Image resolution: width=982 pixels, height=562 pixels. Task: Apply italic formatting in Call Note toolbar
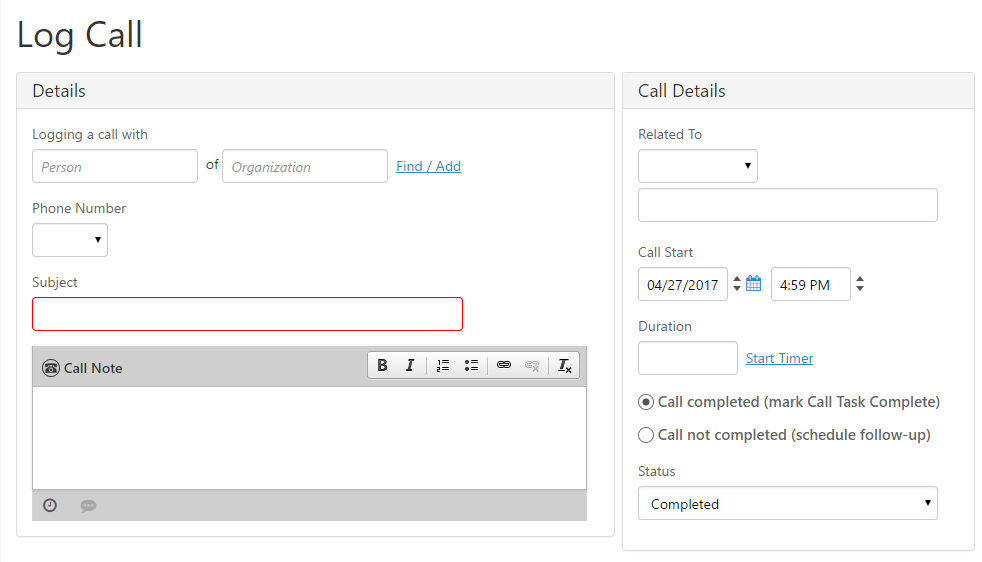coord(410,365)
